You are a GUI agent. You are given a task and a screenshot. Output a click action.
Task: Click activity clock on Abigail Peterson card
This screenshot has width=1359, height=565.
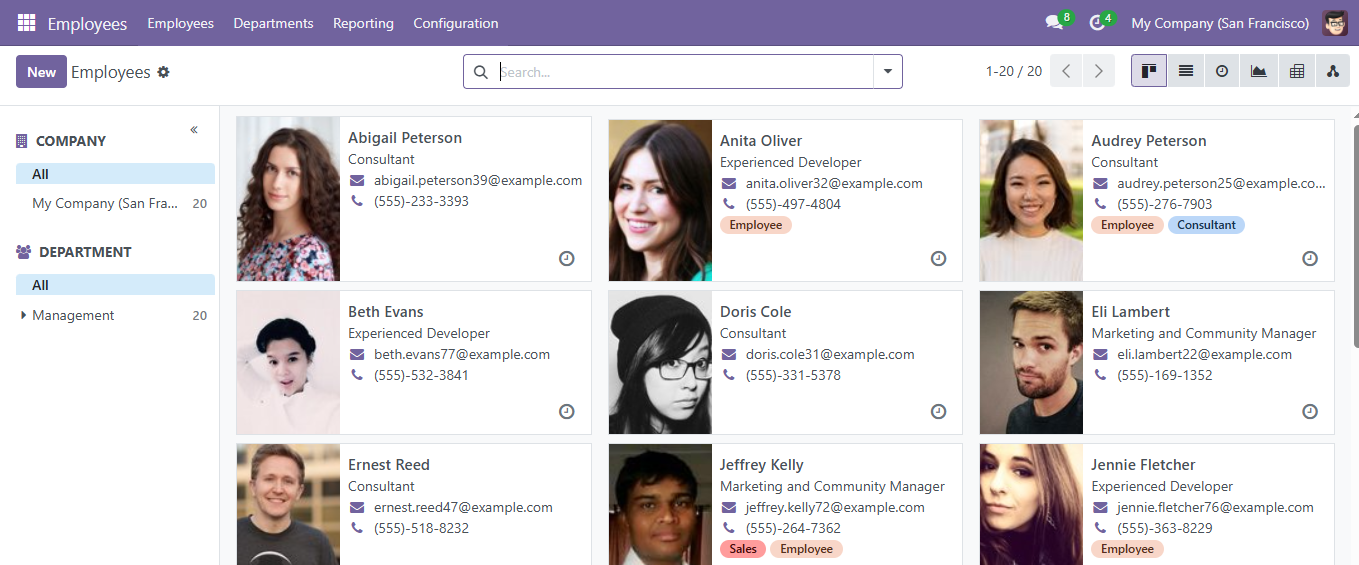(x=567, y=258)
